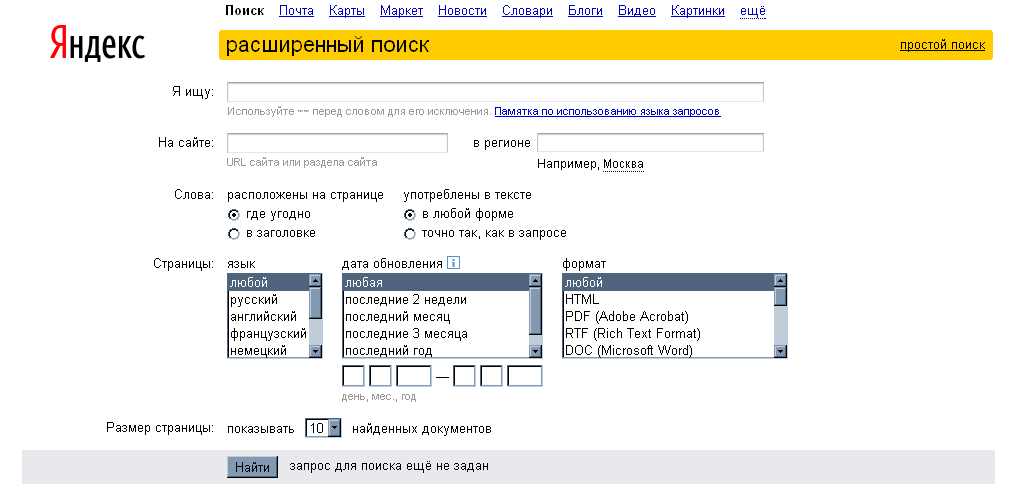Click language list scroll-up arrow

(x=315, y=281)
